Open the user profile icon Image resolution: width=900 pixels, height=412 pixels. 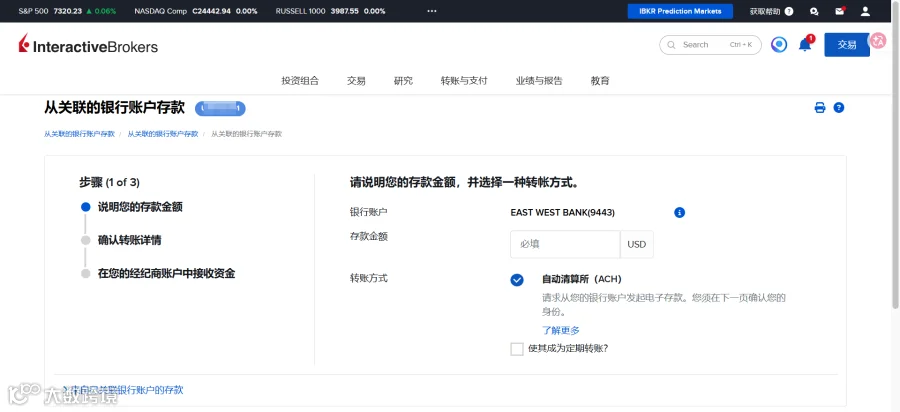(865, 11)
